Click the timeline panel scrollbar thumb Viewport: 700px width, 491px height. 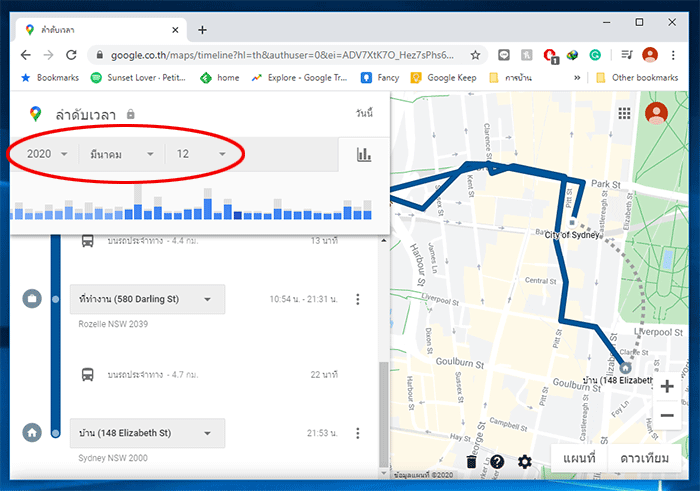(x=383, y=413)
